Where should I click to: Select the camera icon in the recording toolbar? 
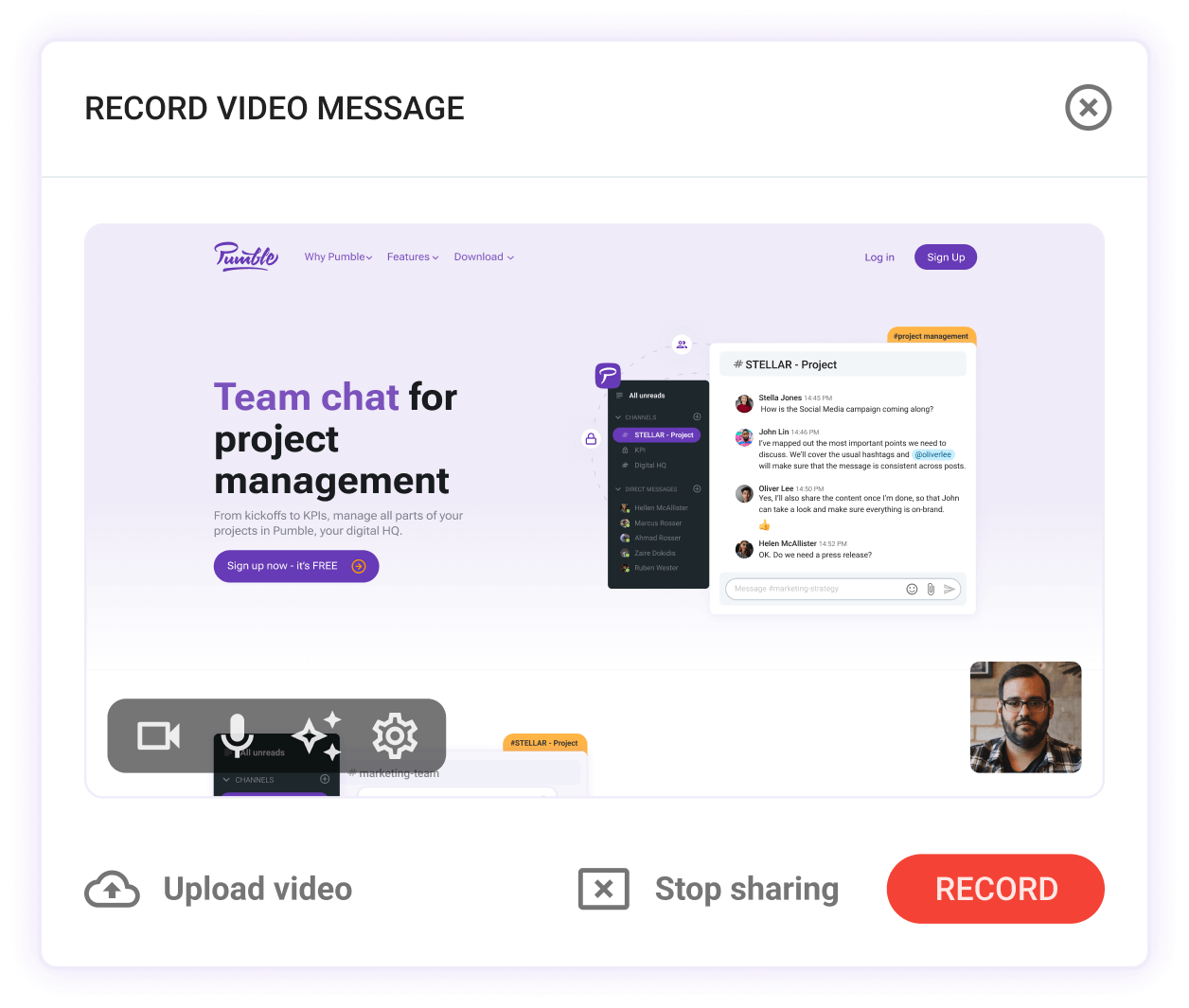[x=160, y=735]
